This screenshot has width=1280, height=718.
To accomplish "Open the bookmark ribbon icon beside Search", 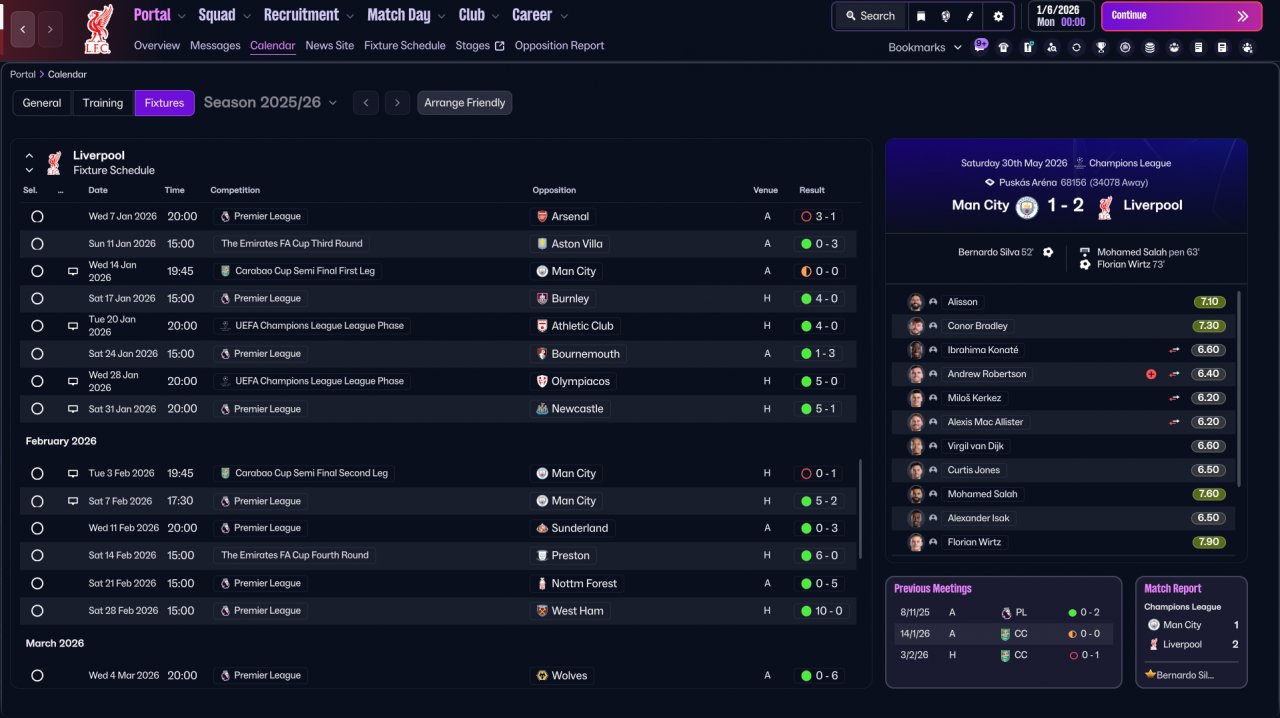I will 921,16.
